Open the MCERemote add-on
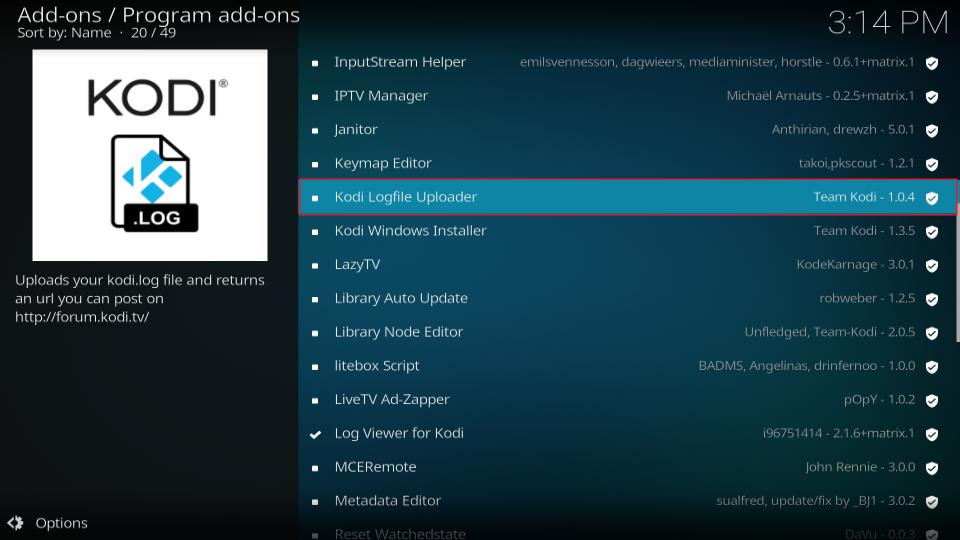This screenshot has height=540, width=960. [628, 467]
